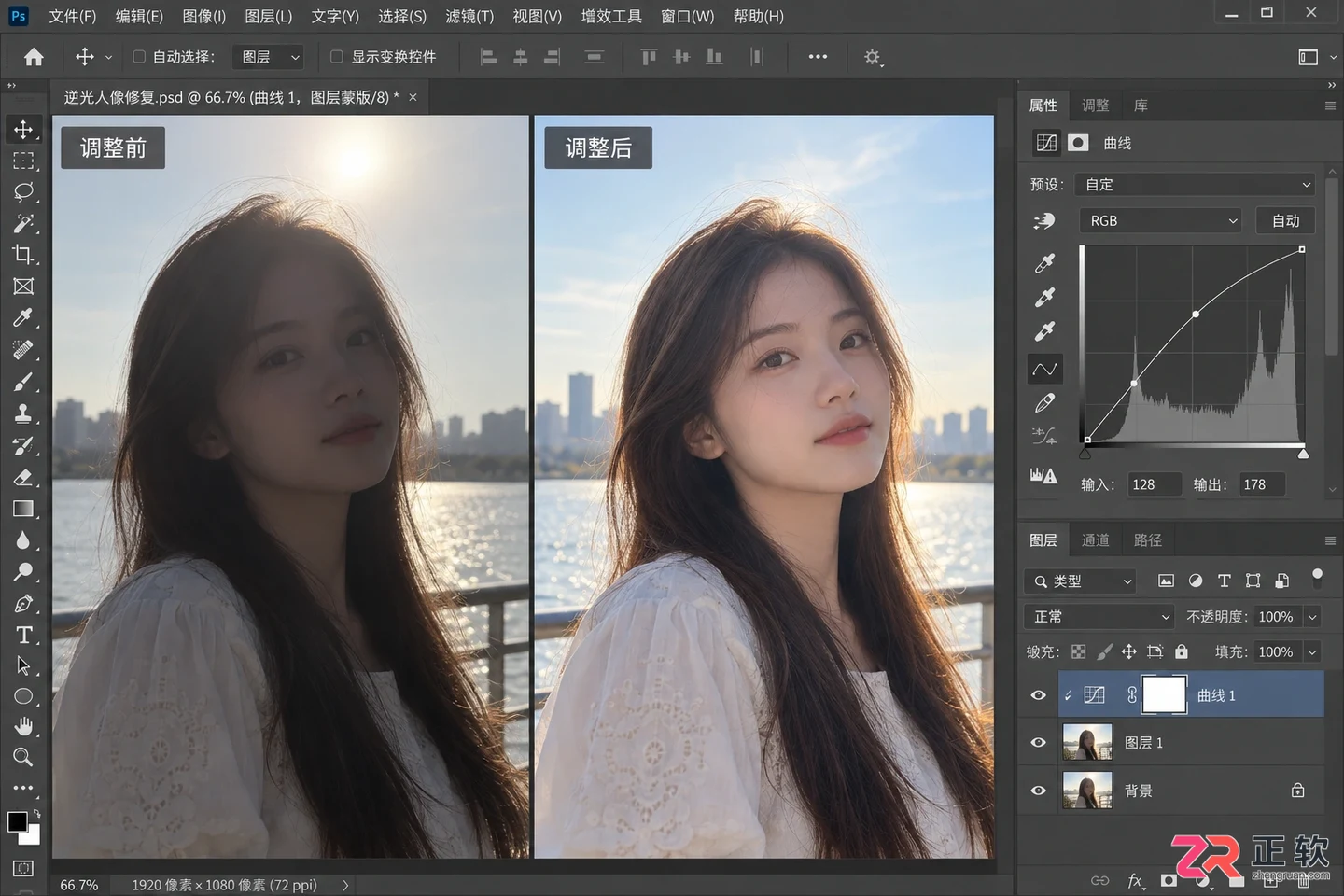This screenshot has width=1344, height=896.
Task: Expand the 不透明度 opacity dropdown arrow
Action: (1312, 617)
